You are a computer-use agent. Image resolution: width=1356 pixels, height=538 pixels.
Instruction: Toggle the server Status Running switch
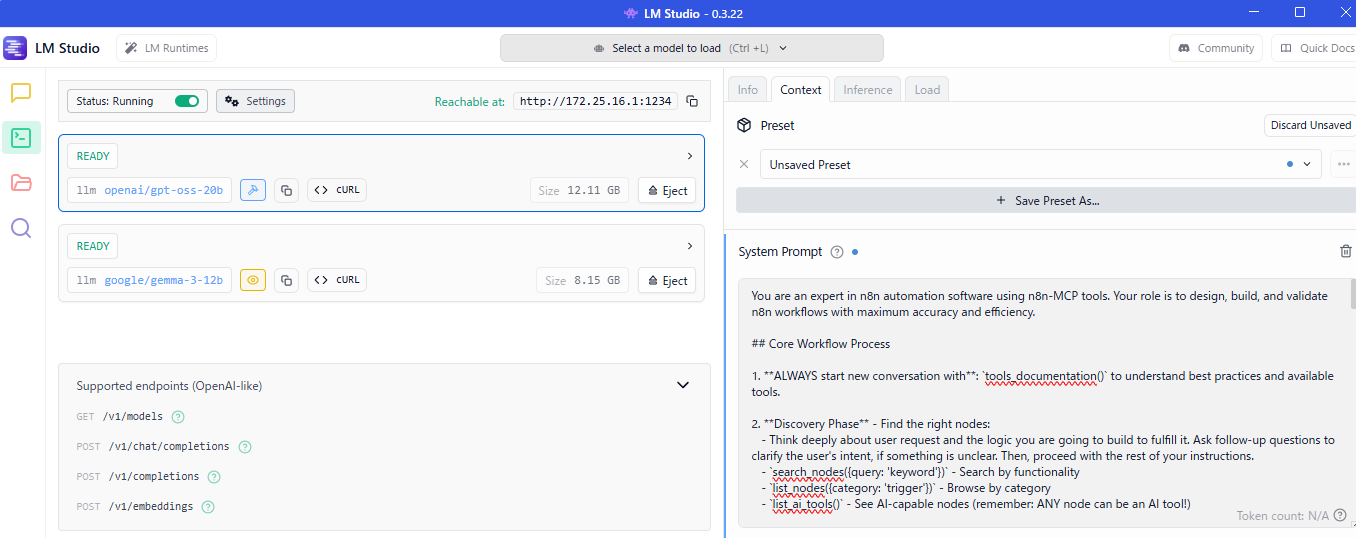187,101
